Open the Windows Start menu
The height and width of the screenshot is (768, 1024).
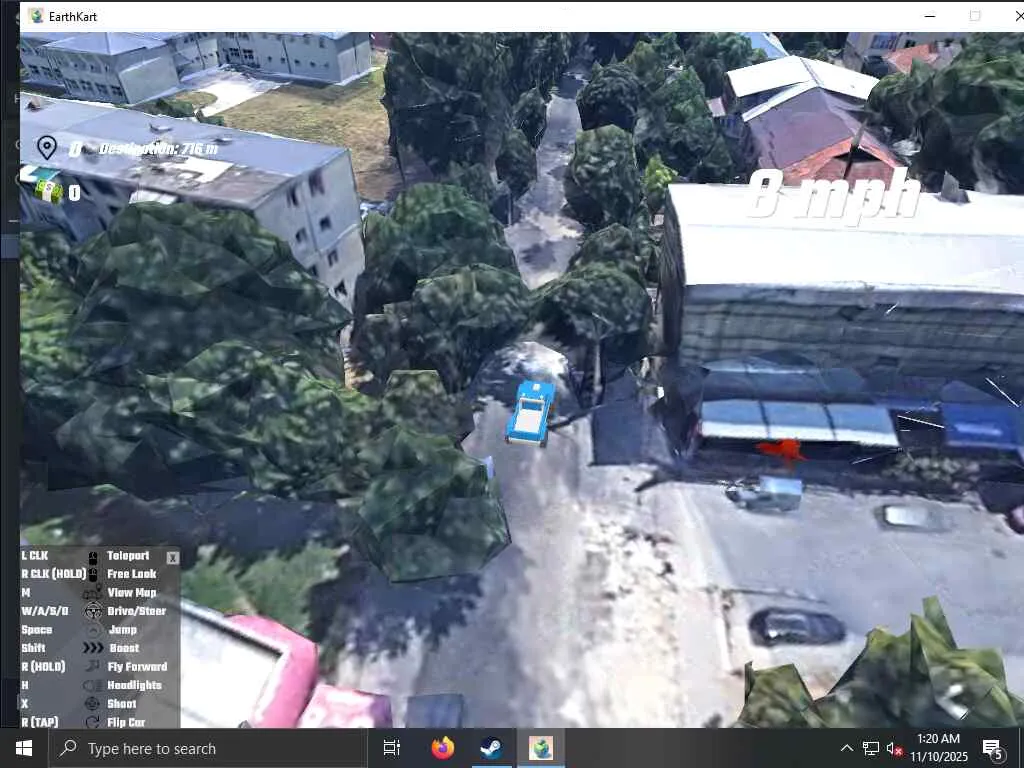coord(24,748)
